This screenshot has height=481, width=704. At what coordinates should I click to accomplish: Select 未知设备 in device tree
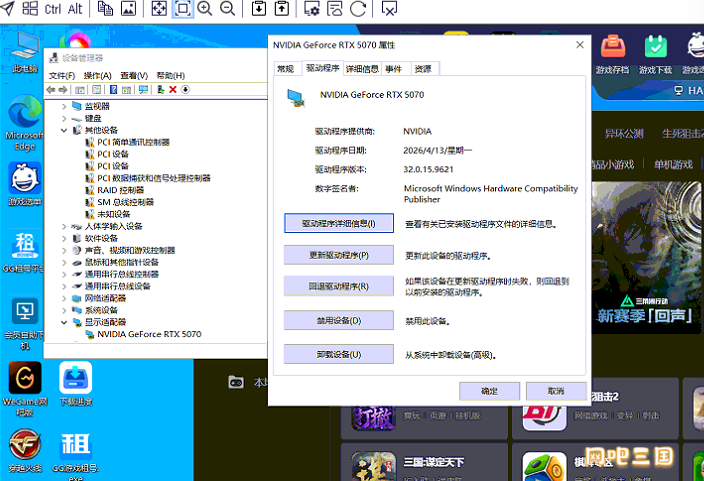[x=114, y=214]
